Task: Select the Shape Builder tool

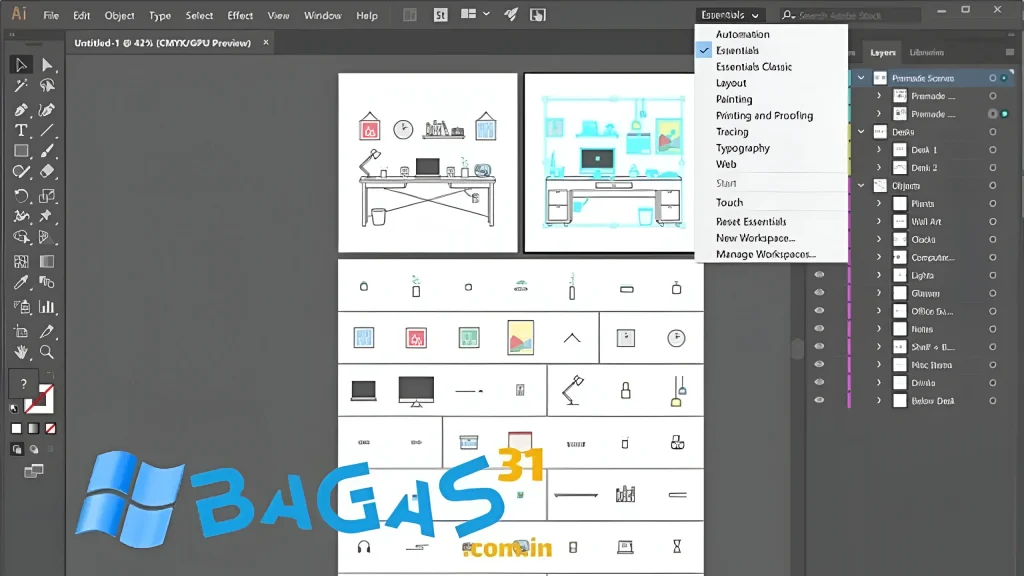Action: pos(21,236)
